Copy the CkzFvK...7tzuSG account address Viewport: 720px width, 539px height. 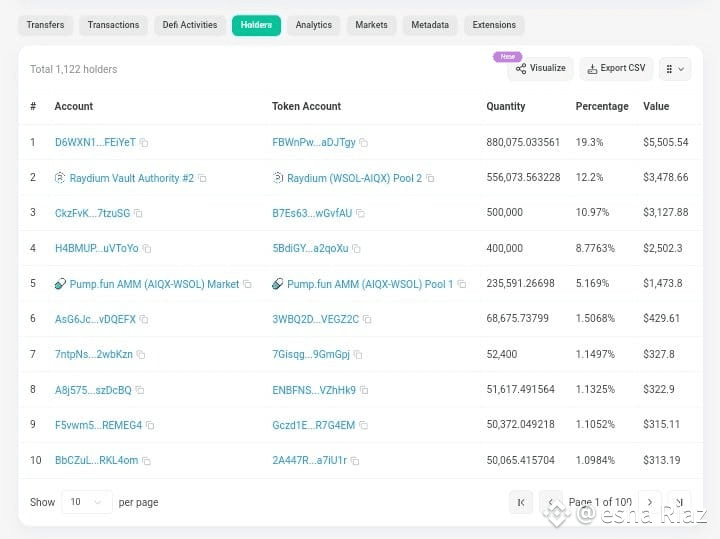[x=138, y=213]
